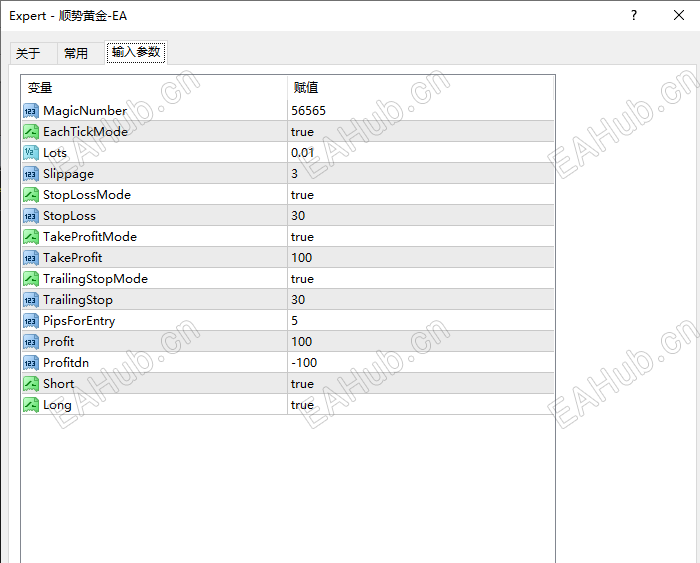Select the Short variable name
Image resolution: width=700 pixels, height=563 pixels.
[58, 384]
